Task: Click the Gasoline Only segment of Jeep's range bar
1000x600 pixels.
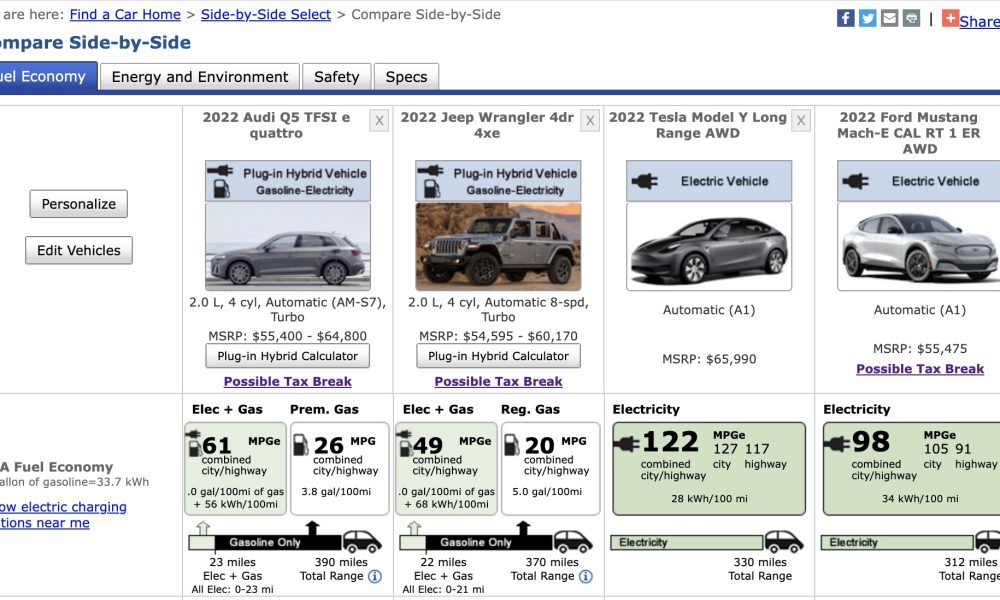Action: pos(488,543)
